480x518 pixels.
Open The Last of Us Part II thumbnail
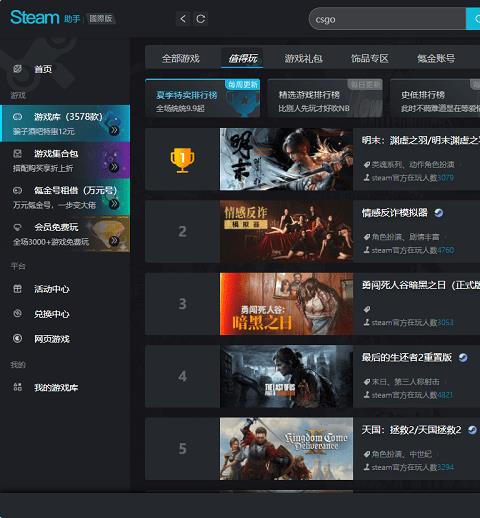tap(286, 376)
